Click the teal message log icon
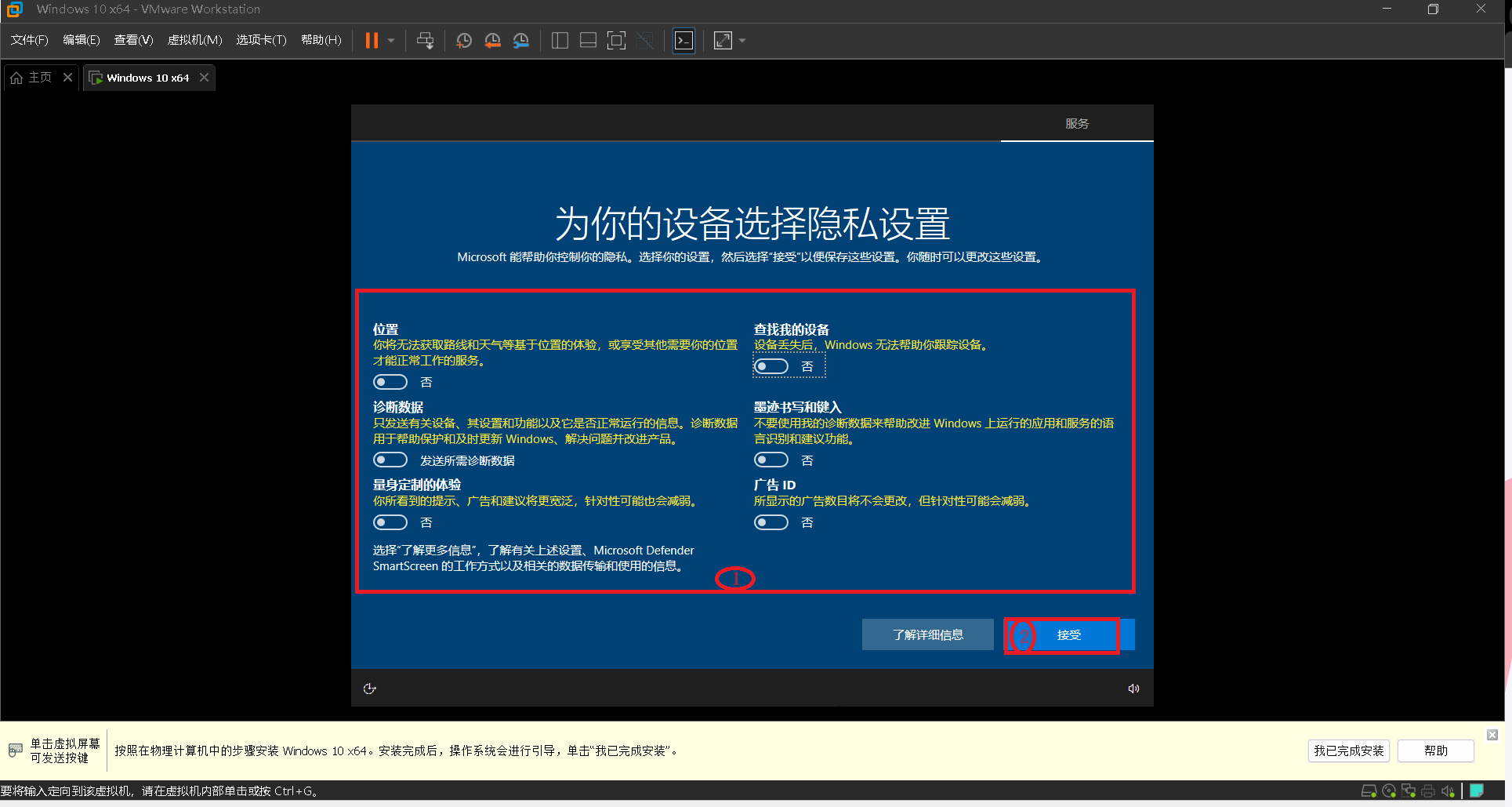This screenshot has height=807, width=1512. [x=1477, y=791]
